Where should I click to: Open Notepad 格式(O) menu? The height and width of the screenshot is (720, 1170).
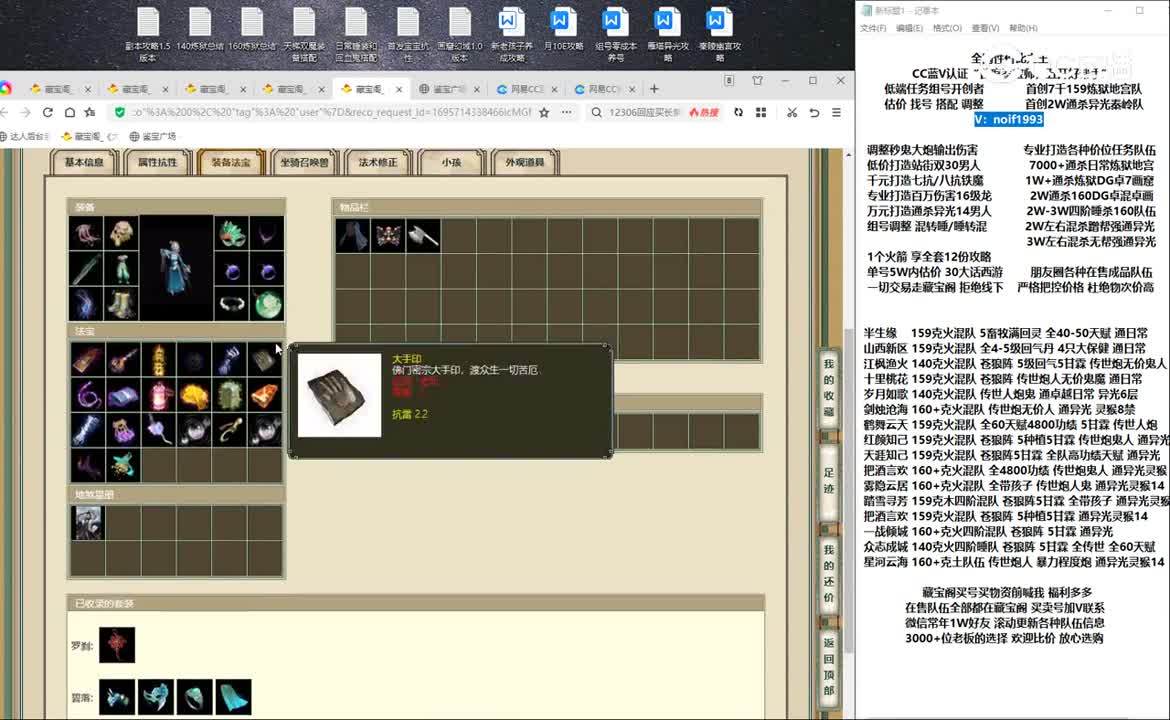[x=947, y=28]
